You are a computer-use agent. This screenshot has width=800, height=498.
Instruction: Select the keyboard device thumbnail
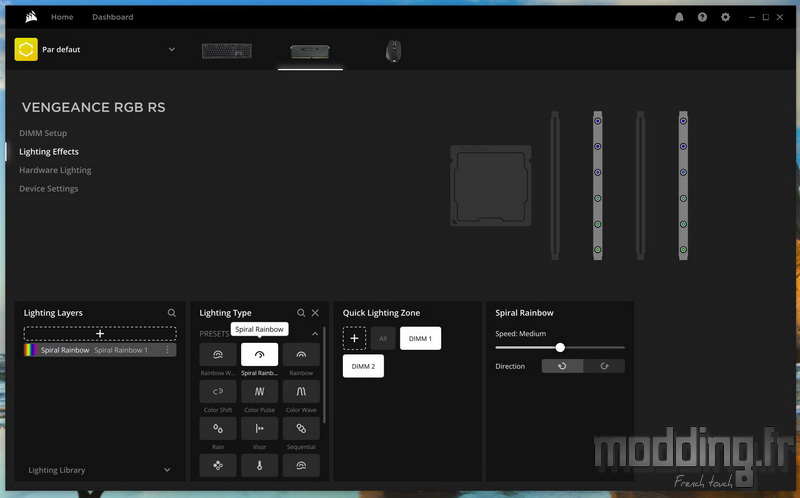click(227, 51)
